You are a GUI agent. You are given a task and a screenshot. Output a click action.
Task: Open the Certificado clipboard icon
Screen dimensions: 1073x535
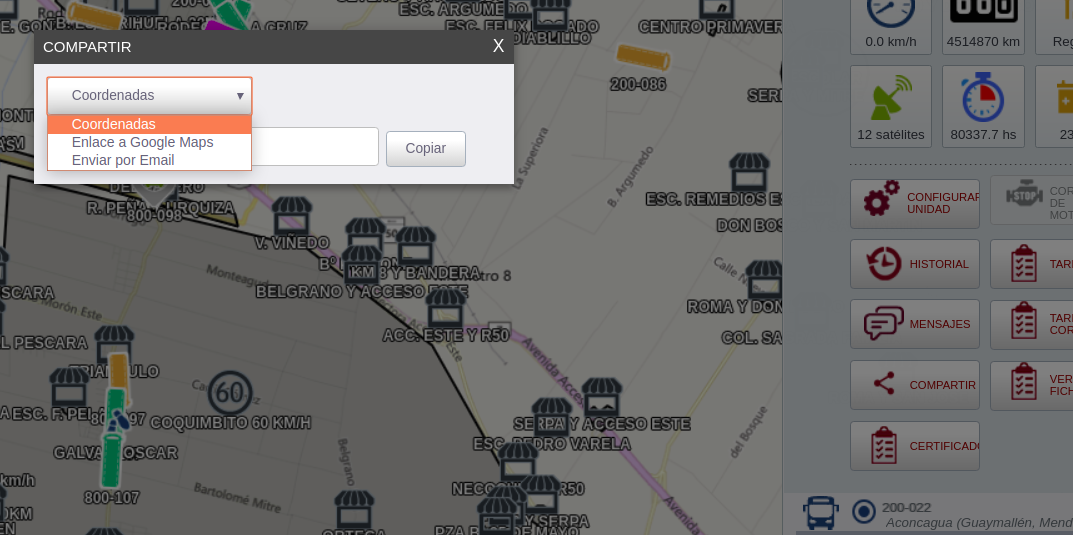click(x=884, y=446)
